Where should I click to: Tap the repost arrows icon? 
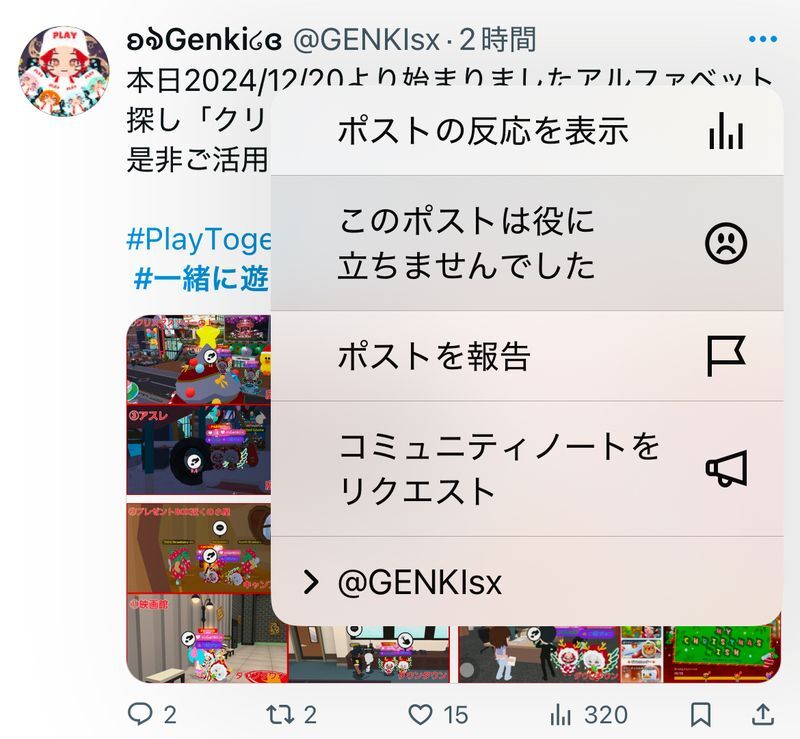[280, 715]
